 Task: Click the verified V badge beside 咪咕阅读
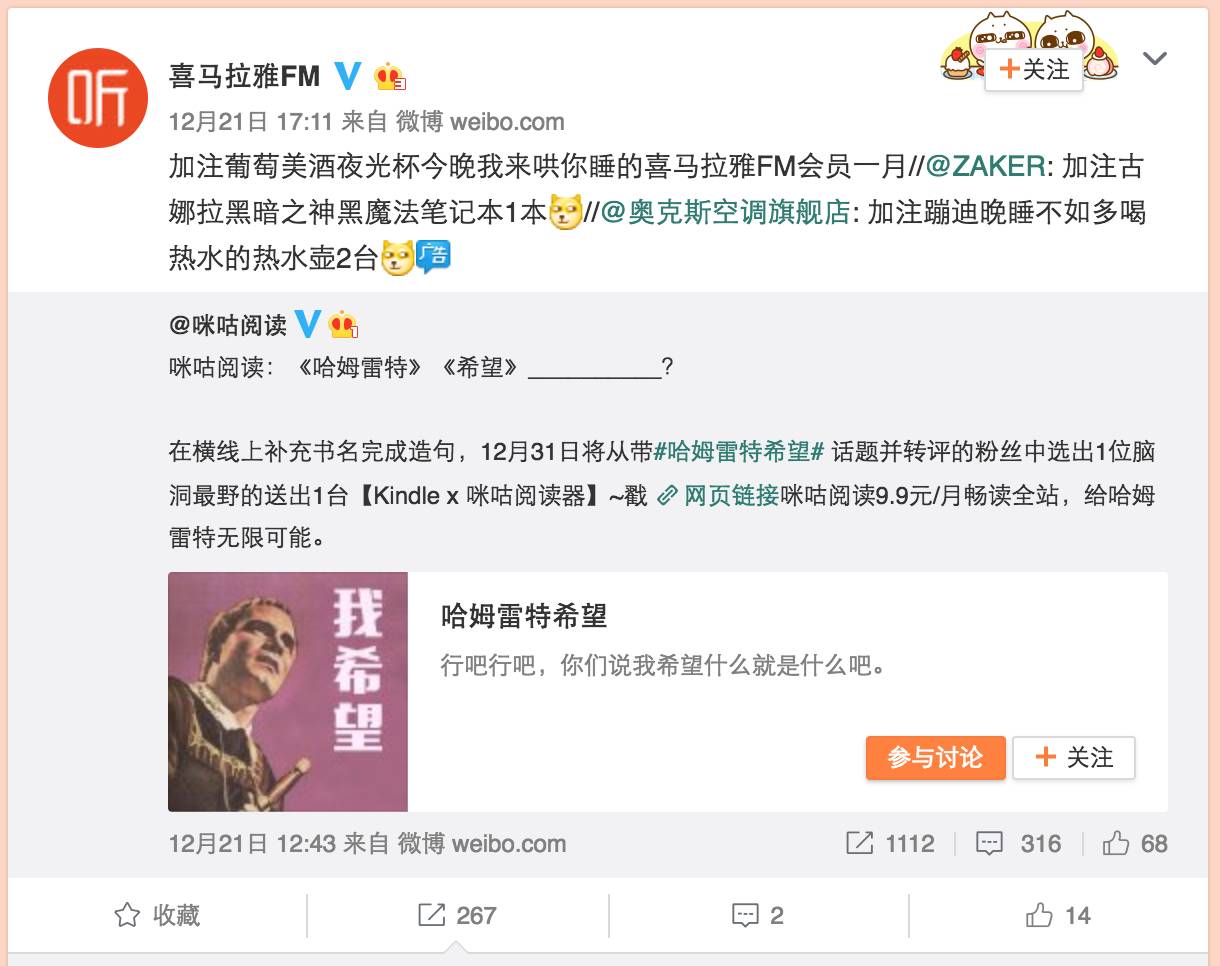pyautogui.click(x=309, y=324)
